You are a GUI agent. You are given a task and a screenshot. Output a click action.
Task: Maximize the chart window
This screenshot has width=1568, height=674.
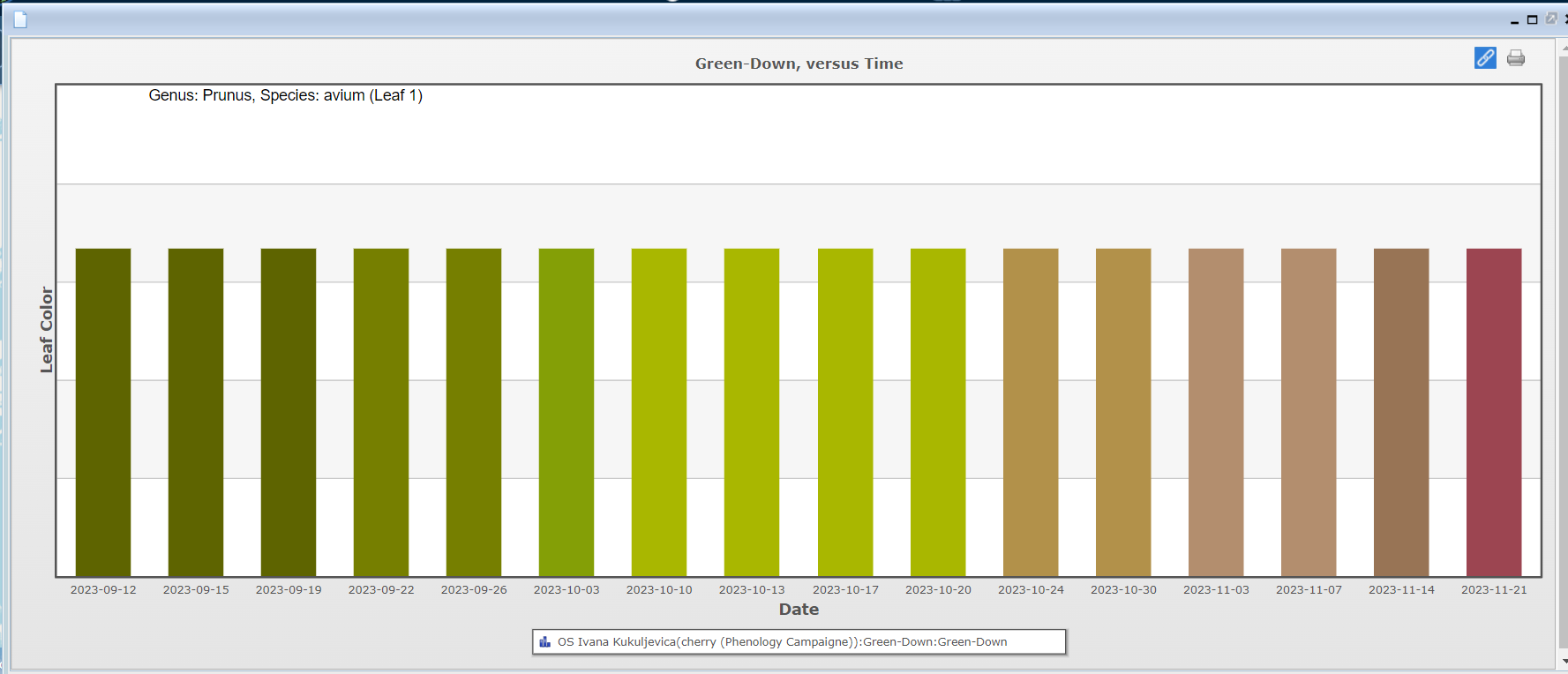1533,19
